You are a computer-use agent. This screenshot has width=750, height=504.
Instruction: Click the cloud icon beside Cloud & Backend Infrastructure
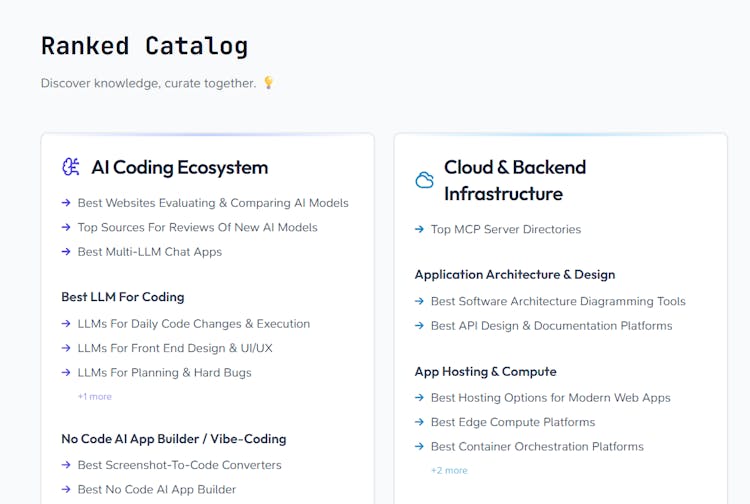tap(424, 180)
